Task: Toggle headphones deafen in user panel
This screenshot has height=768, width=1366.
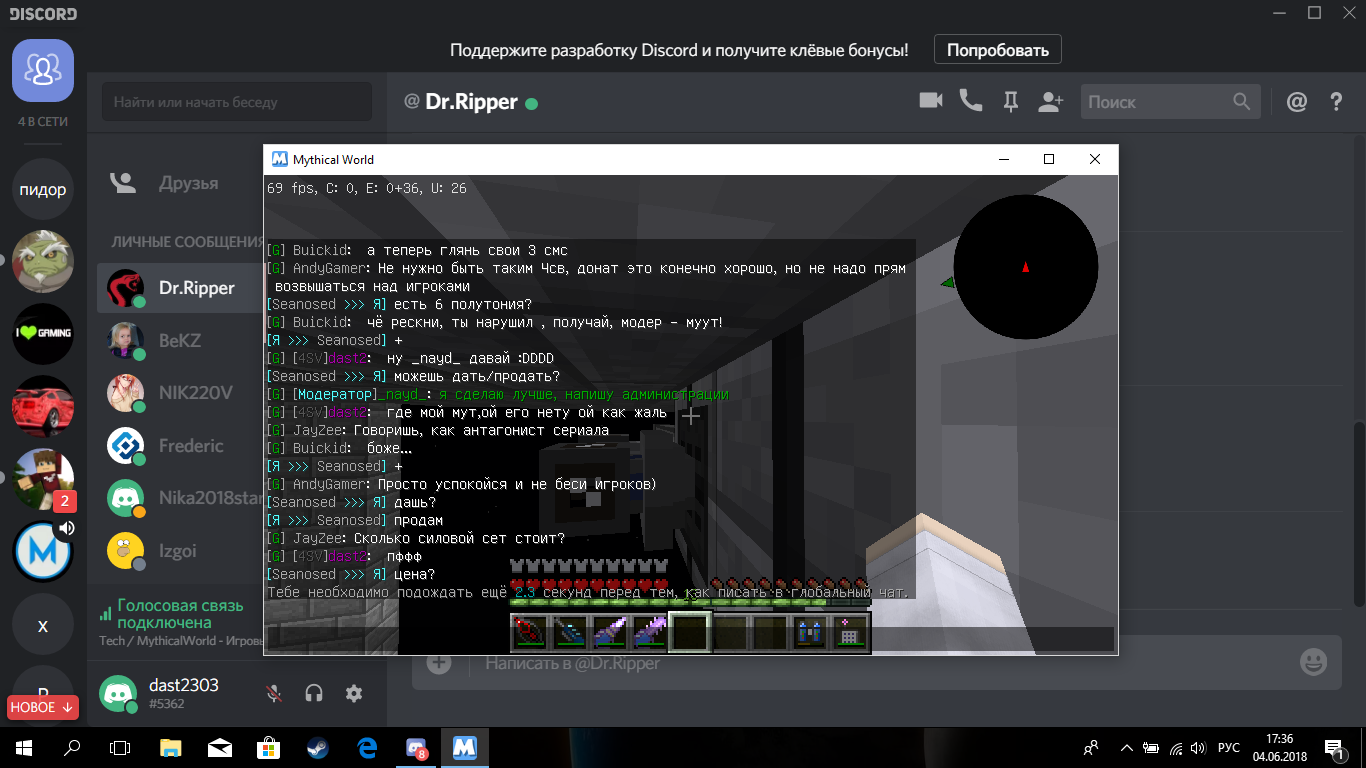Action: point(314,693)
